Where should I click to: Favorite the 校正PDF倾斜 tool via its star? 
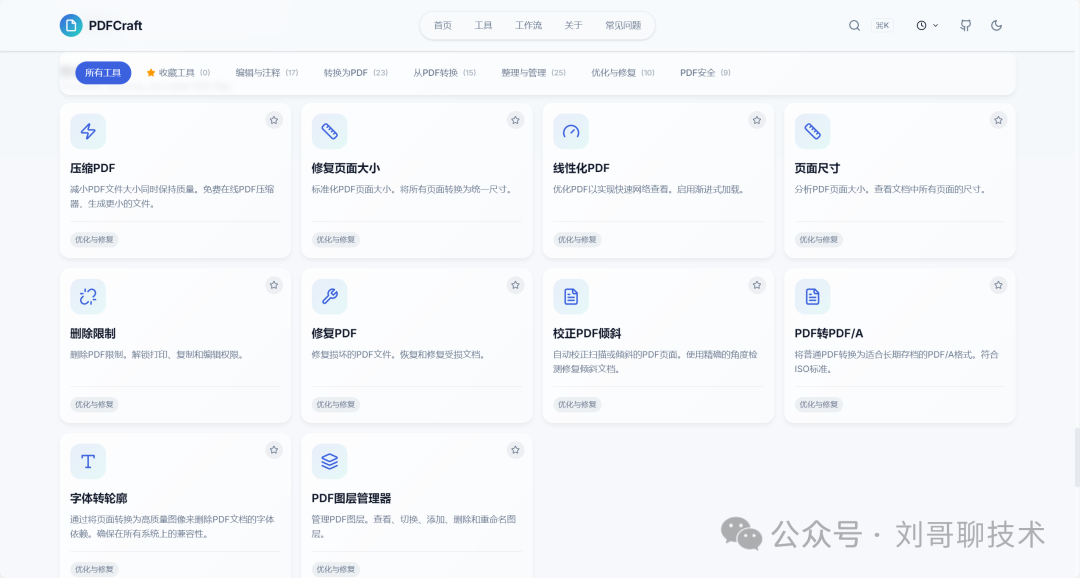(757, 284)
